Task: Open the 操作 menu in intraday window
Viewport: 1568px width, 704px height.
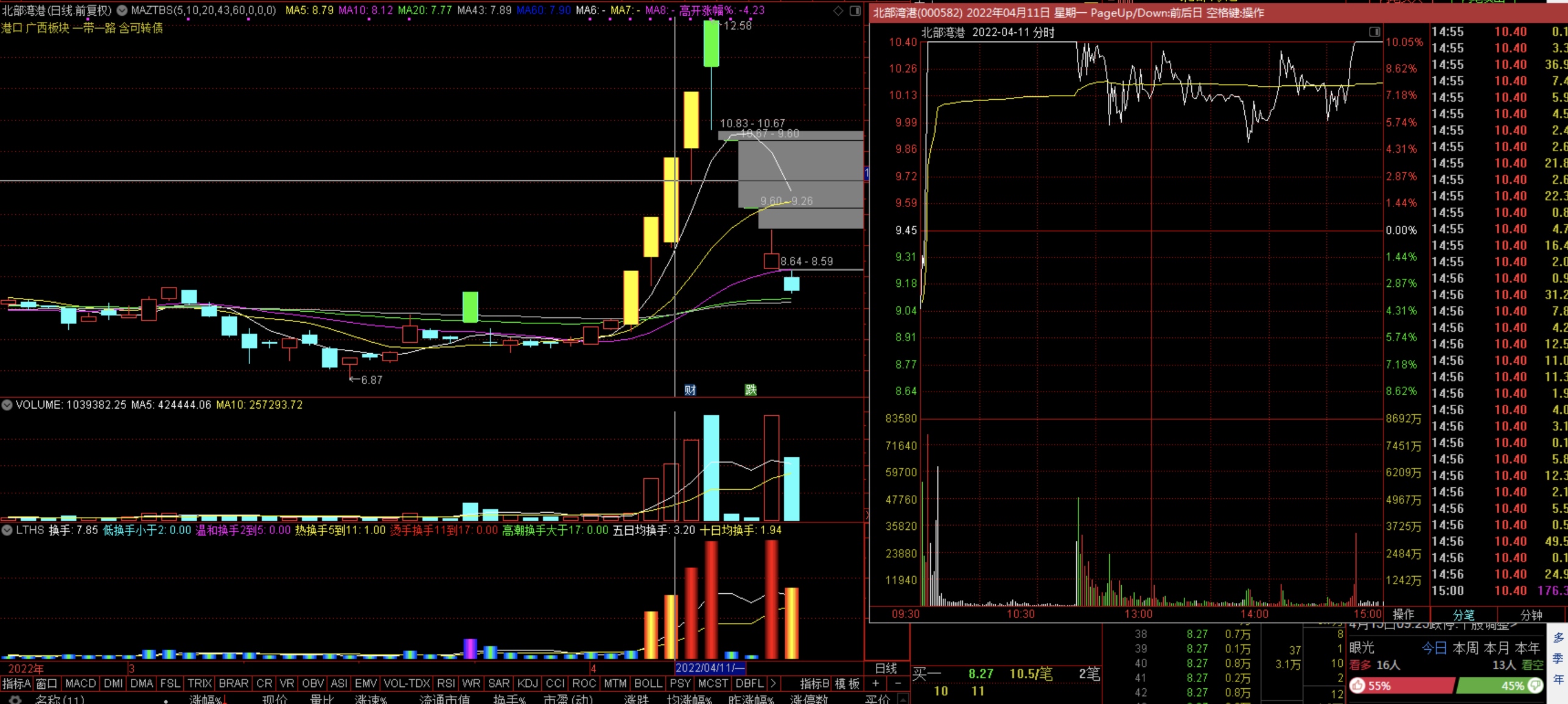Action: [1403, 614]
